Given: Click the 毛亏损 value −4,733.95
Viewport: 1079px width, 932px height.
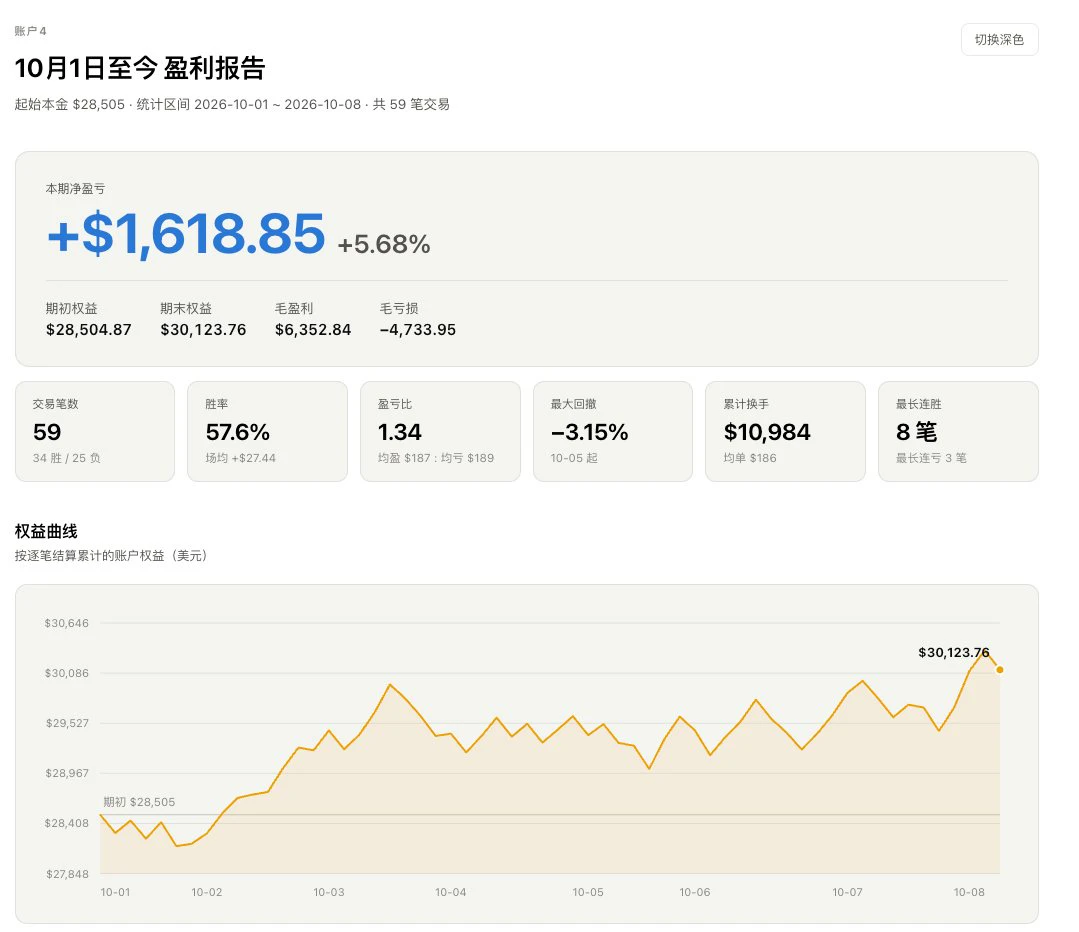Looking at the screenshot, I should [x=418, y=330].
